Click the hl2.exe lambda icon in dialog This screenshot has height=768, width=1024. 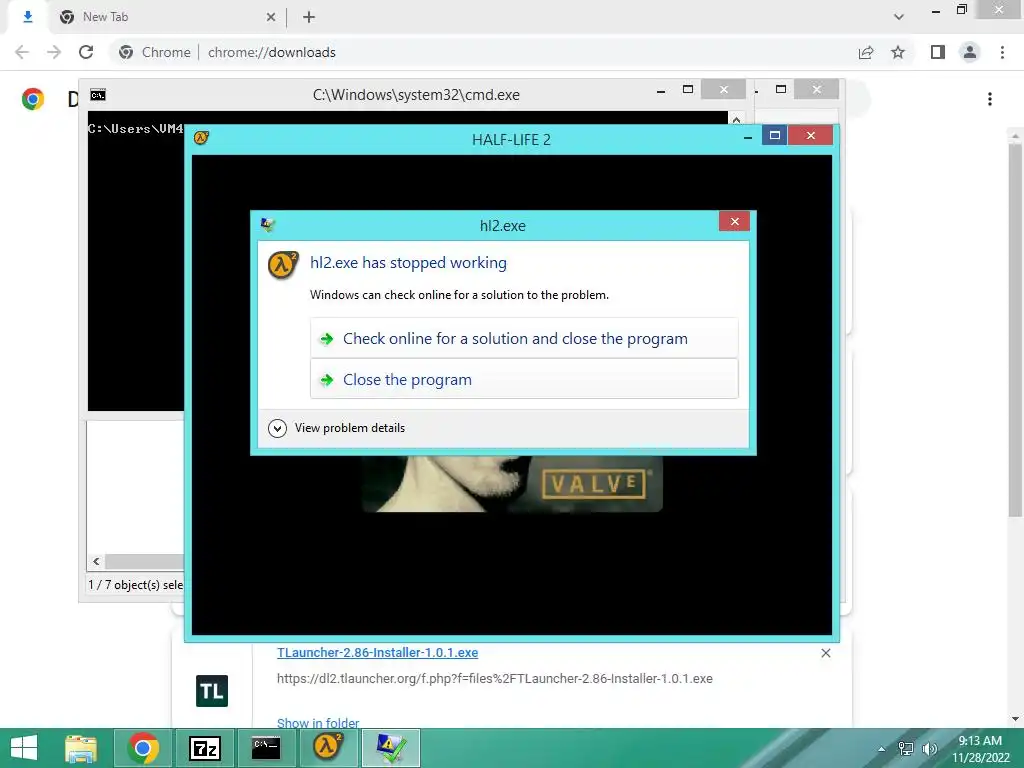pos(283,264)
